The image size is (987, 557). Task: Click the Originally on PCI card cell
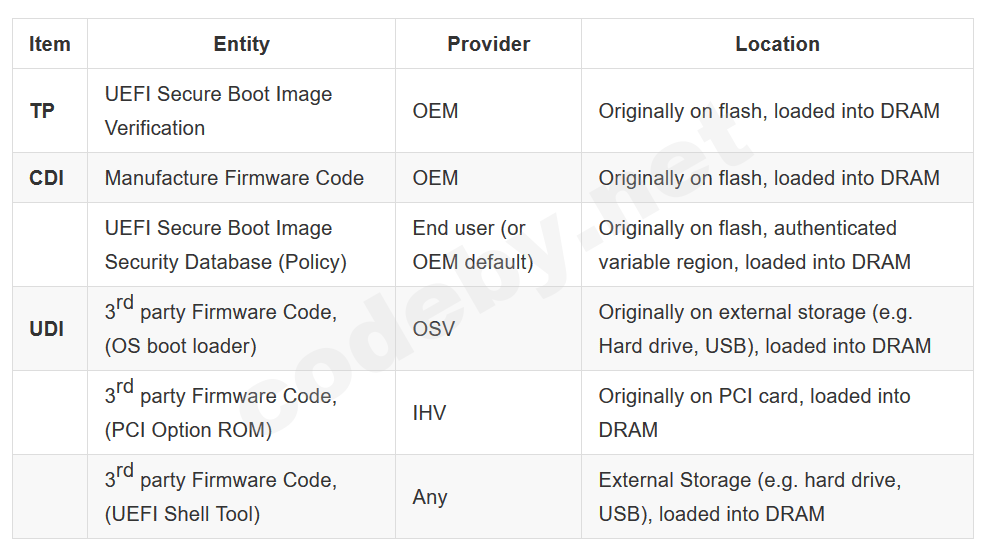755,413
